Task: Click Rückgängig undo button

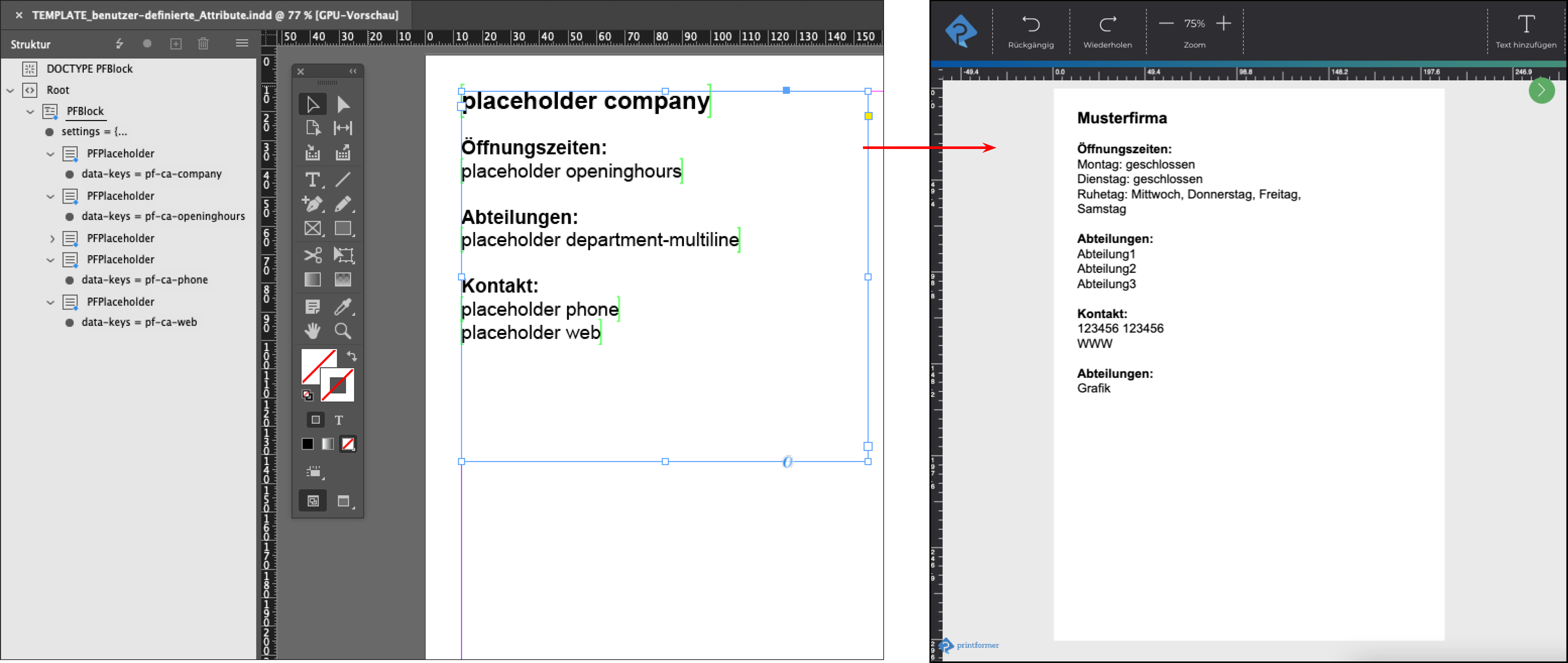Action: pyautogui.click(x=1030, y=30)
